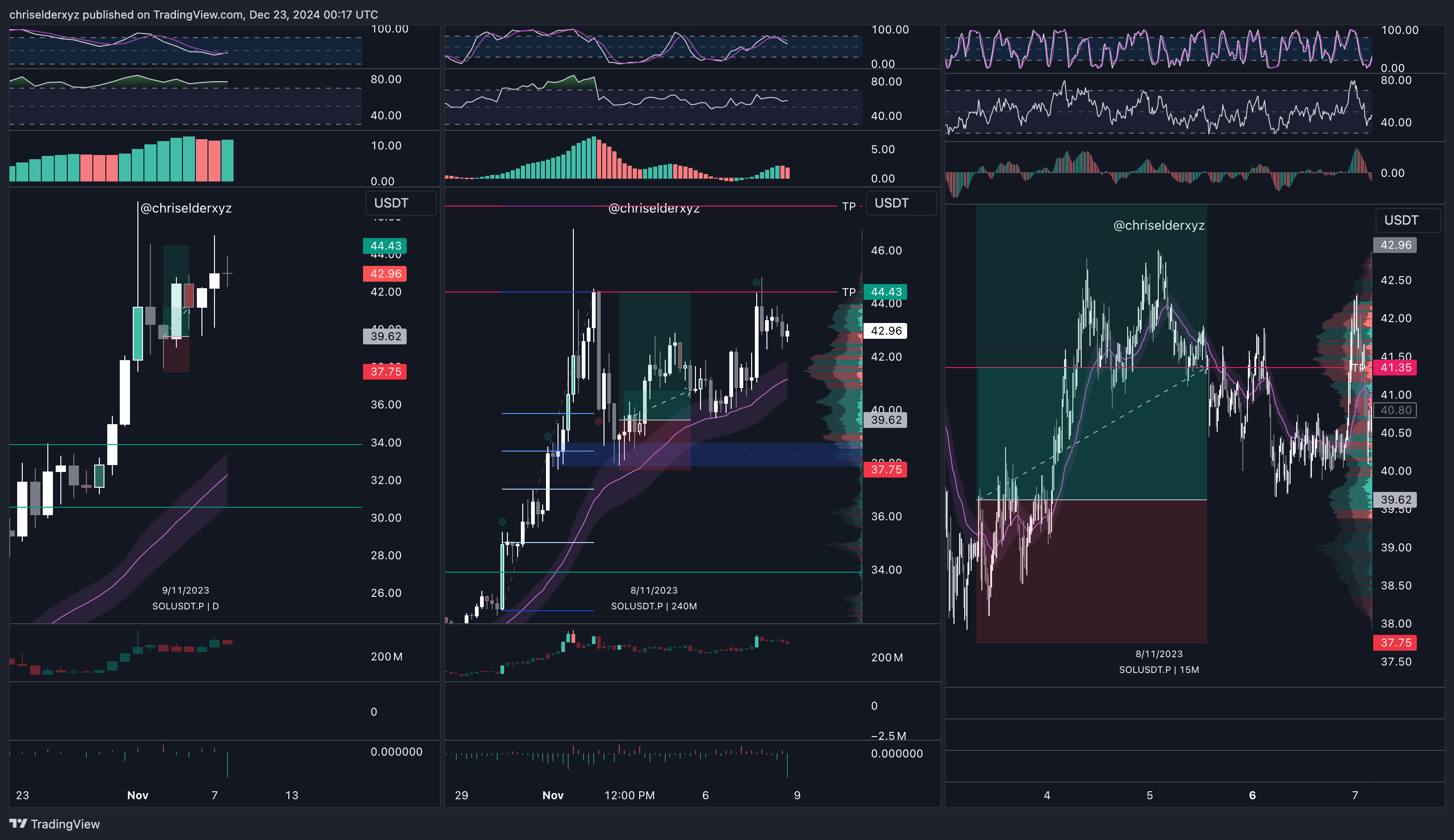Click Nov label on daily chart time axis
This screenshot has height=840, width=1454.
137,795
